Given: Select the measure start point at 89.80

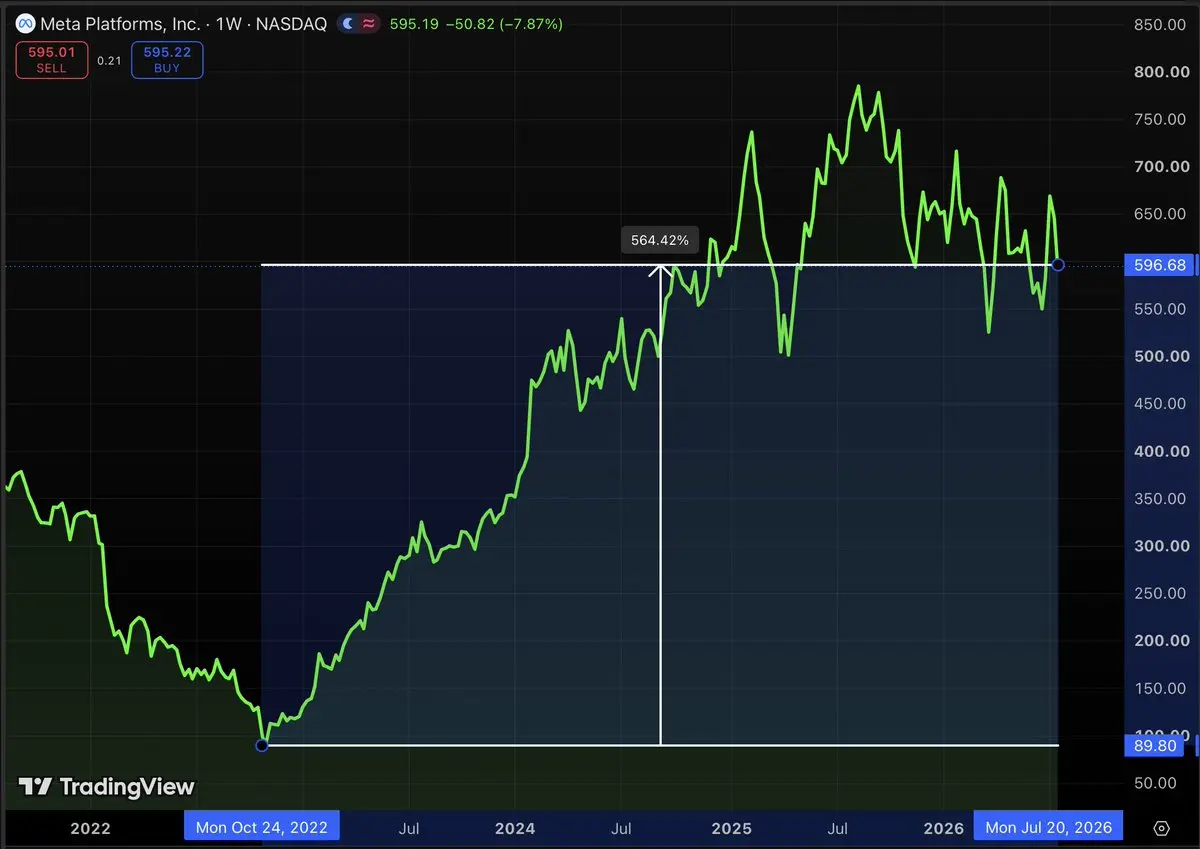Looking at the screenshot, I should pyautogui.click(x=262, y=745).
